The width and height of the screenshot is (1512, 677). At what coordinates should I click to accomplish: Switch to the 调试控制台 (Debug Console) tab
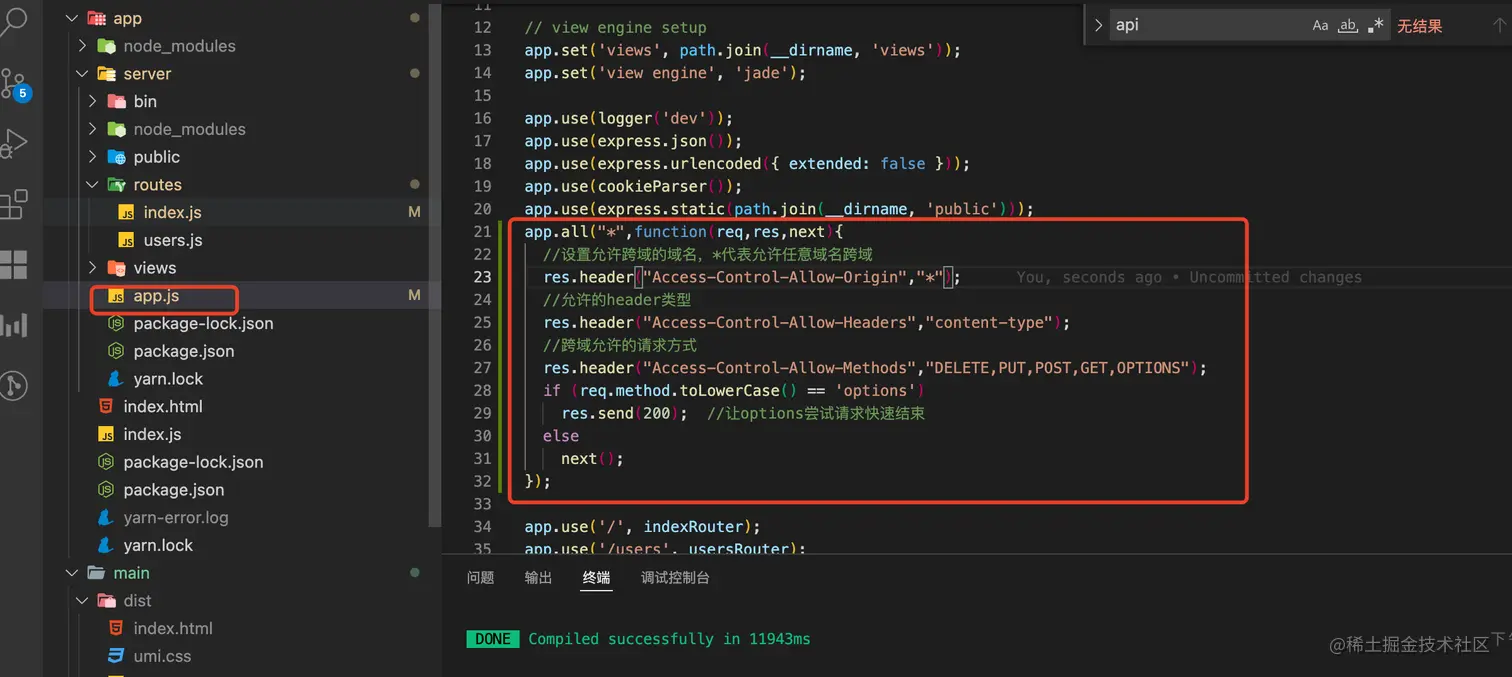pos(675,578)
